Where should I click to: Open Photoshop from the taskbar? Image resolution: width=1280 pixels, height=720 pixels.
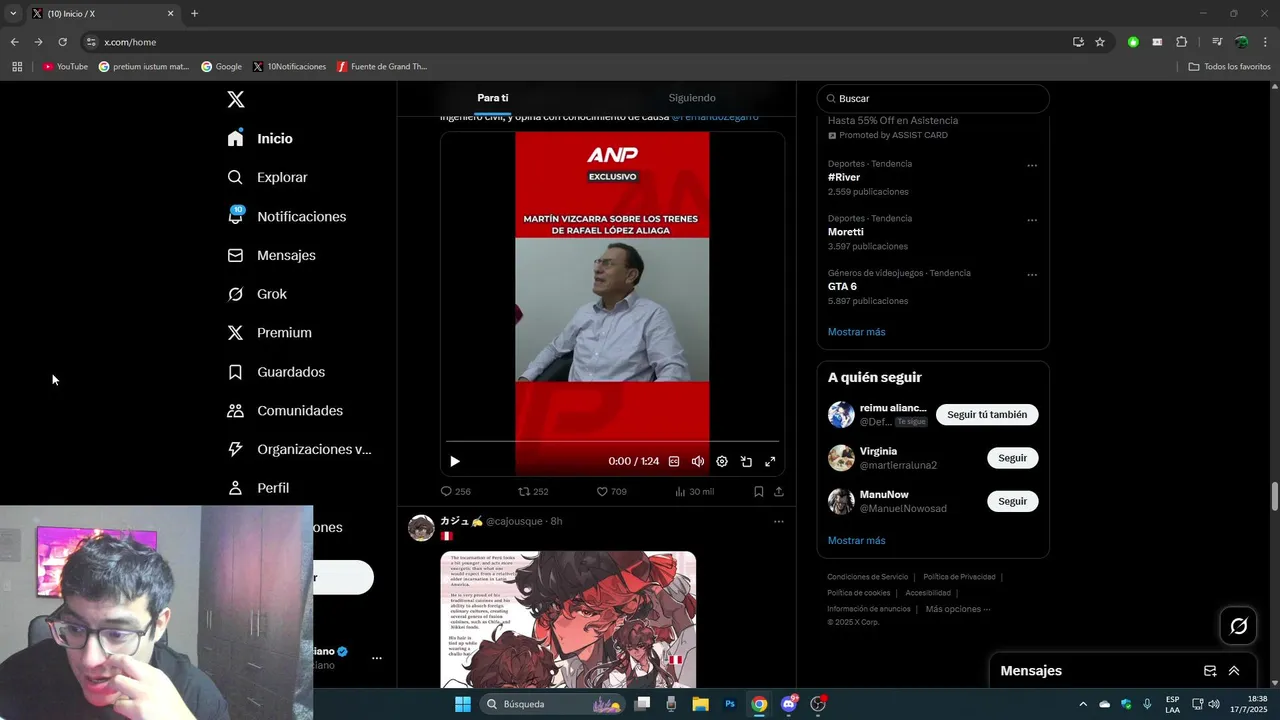pos(730,704)
